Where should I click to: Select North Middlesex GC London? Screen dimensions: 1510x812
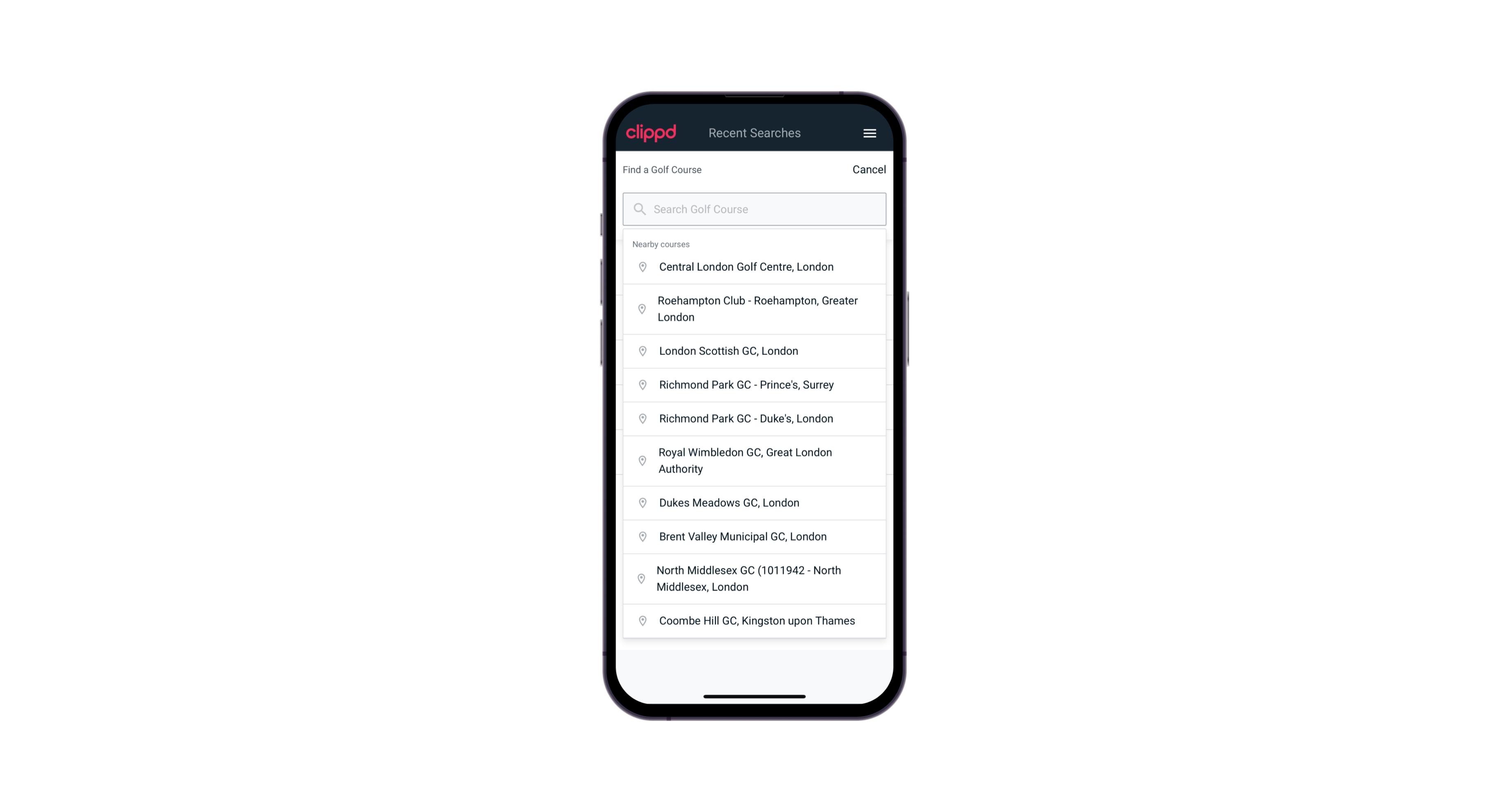click(x=754, y=578)
